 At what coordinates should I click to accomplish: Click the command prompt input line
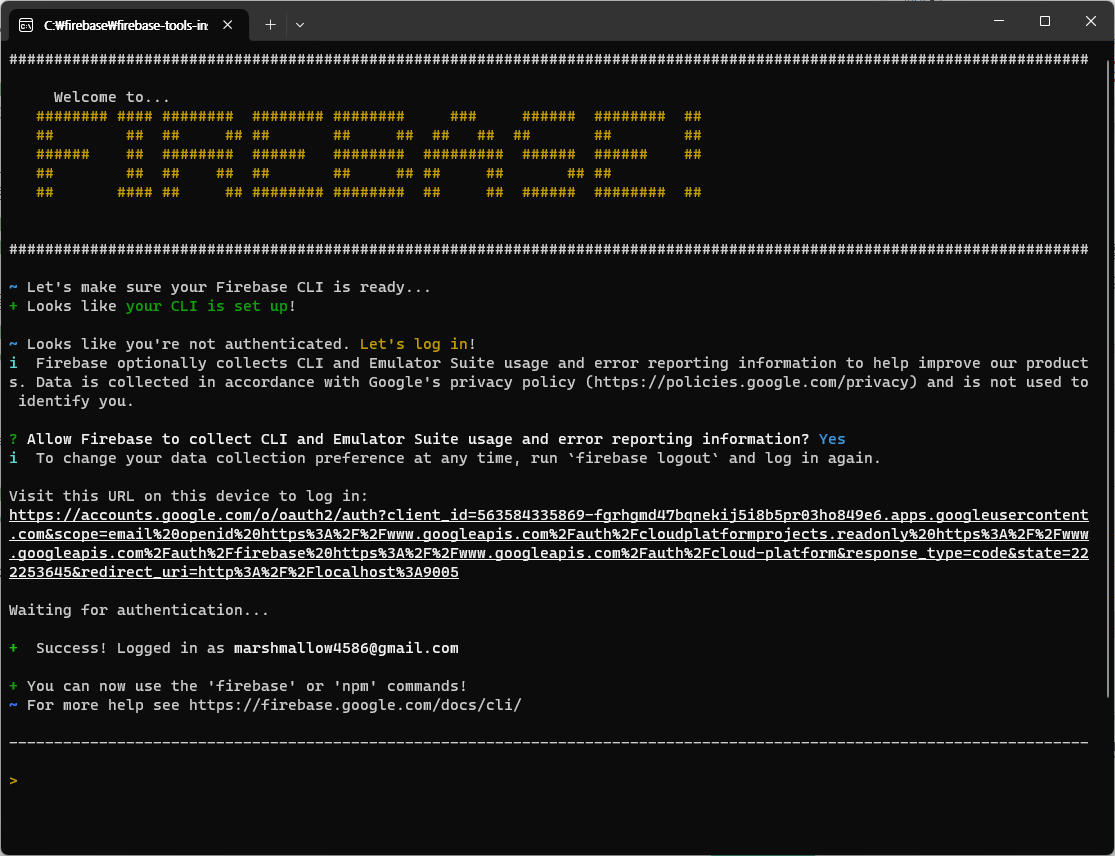[x=548, y=781]
